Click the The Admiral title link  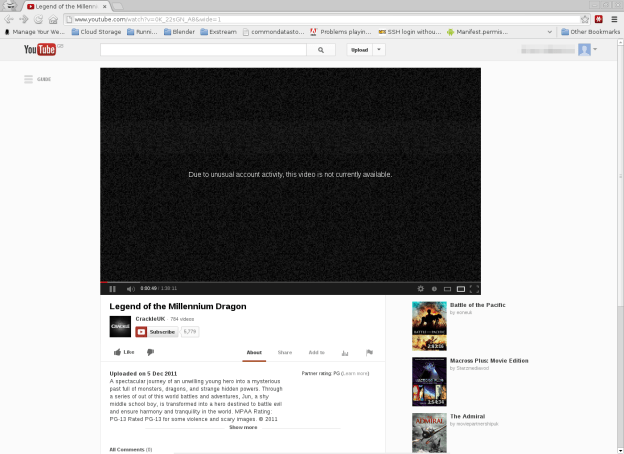click(x=468, y=417)
